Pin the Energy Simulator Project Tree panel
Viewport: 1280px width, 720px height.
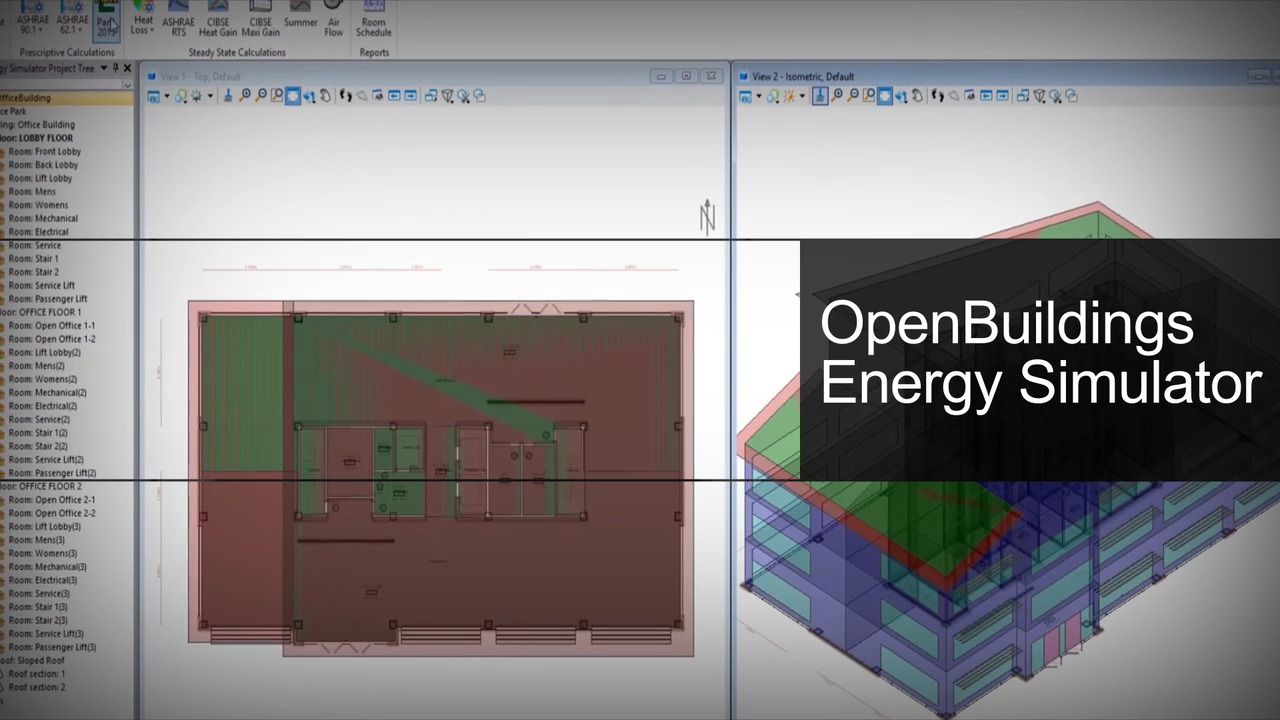tap(116, 68)
